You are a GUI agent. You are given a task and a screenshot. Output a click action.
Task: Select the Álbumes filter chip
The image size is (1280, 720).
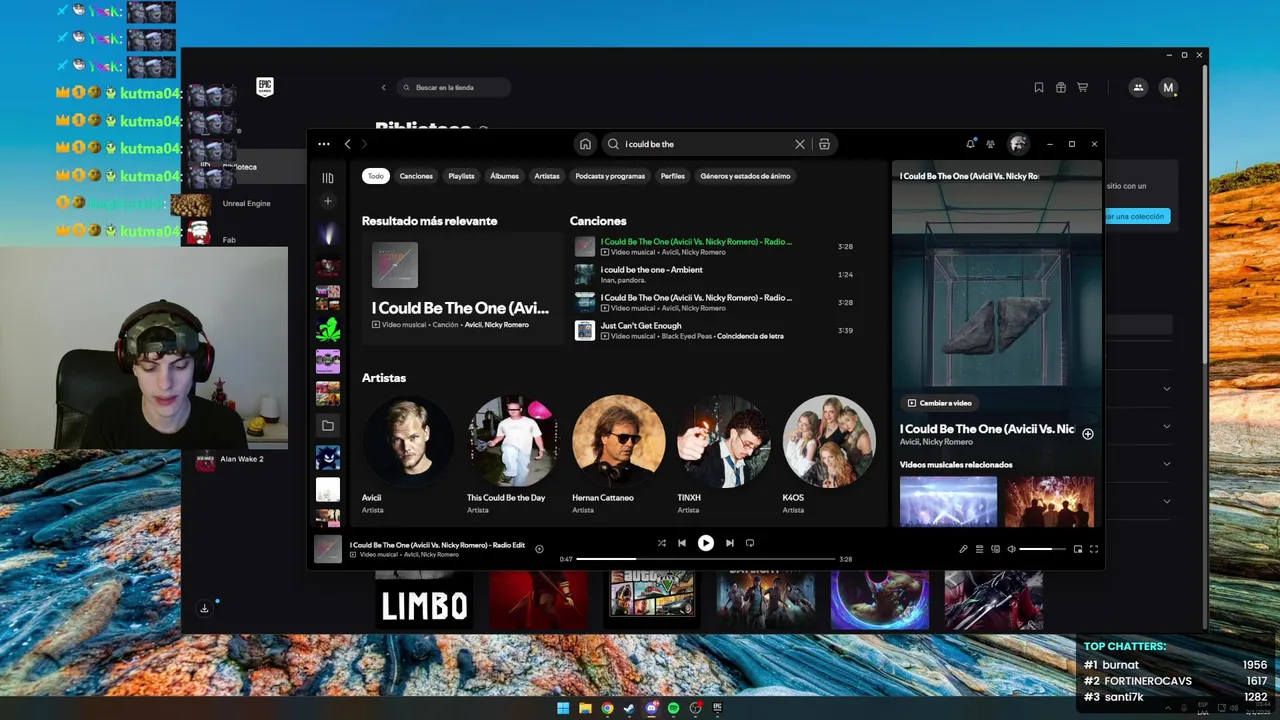(504, 176)
